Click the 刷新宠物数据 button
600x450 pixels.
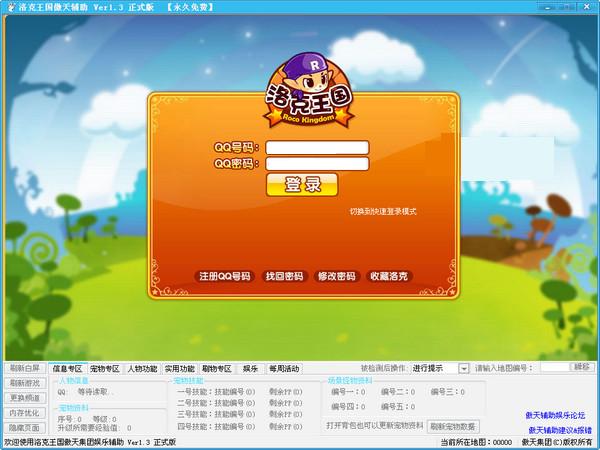[453, 426]
